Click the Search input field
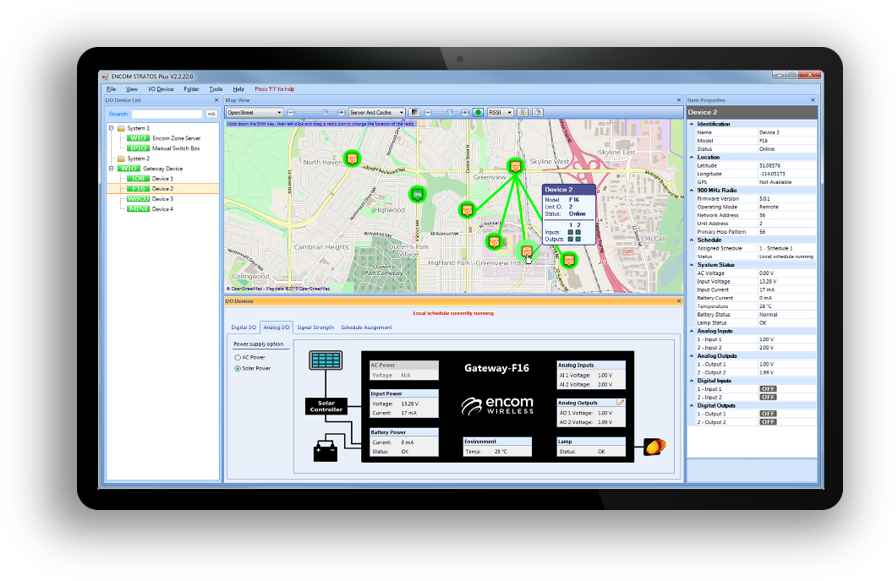Viewport: 896px width, 581px height. [167, 114]
